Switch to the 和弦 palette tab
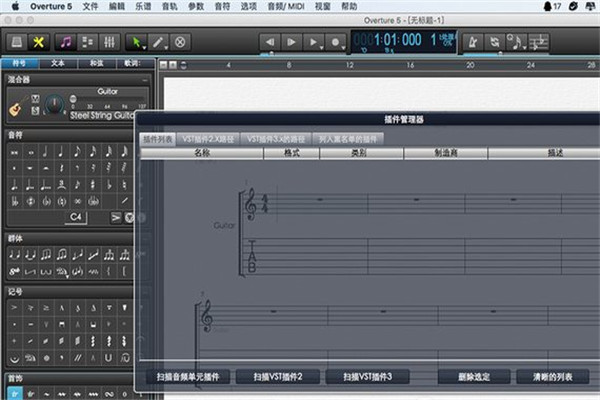 tap(96, 63)
